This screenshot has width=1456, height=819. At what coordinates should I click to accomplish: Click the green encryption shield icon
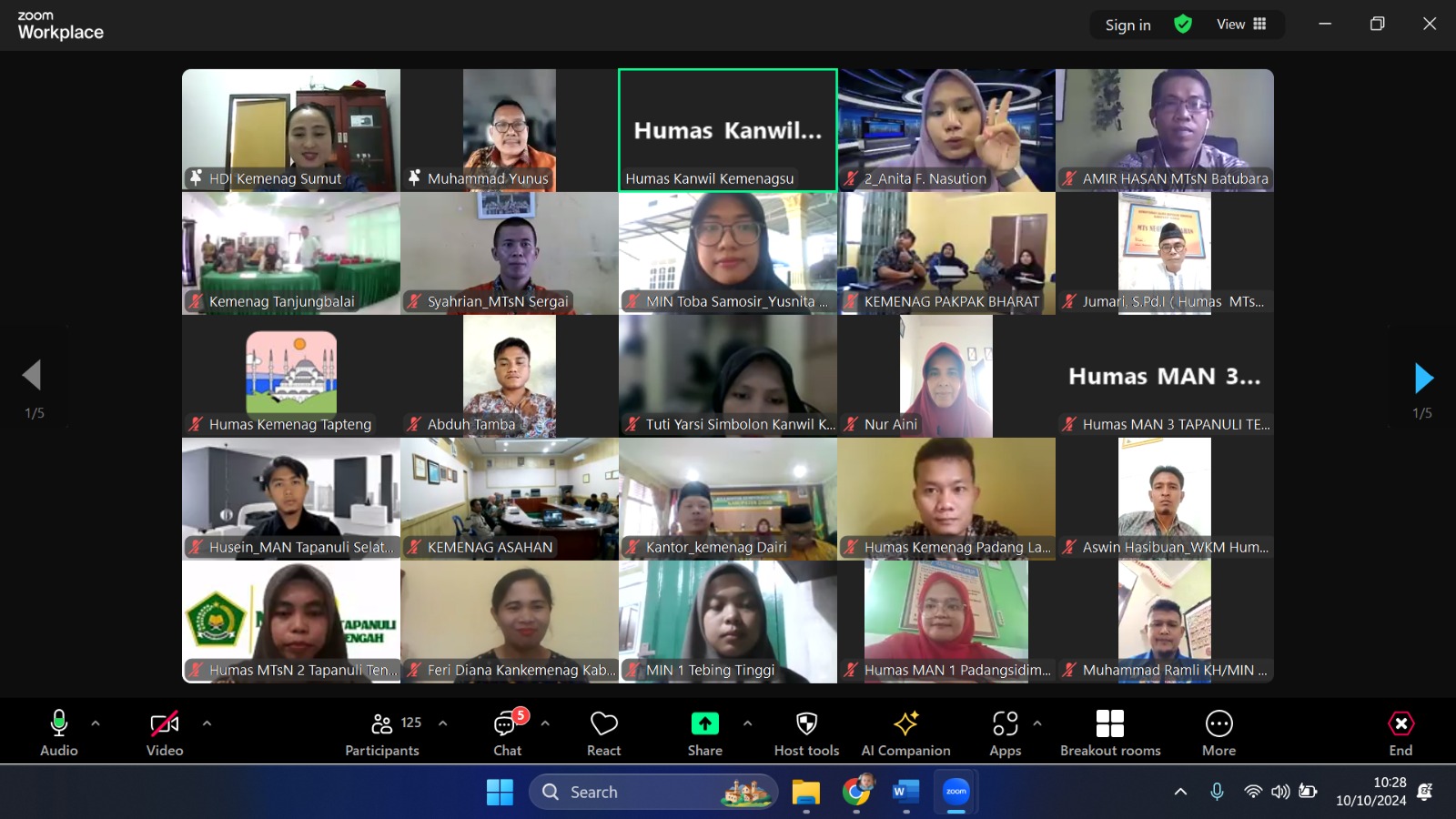[1183, 25]
